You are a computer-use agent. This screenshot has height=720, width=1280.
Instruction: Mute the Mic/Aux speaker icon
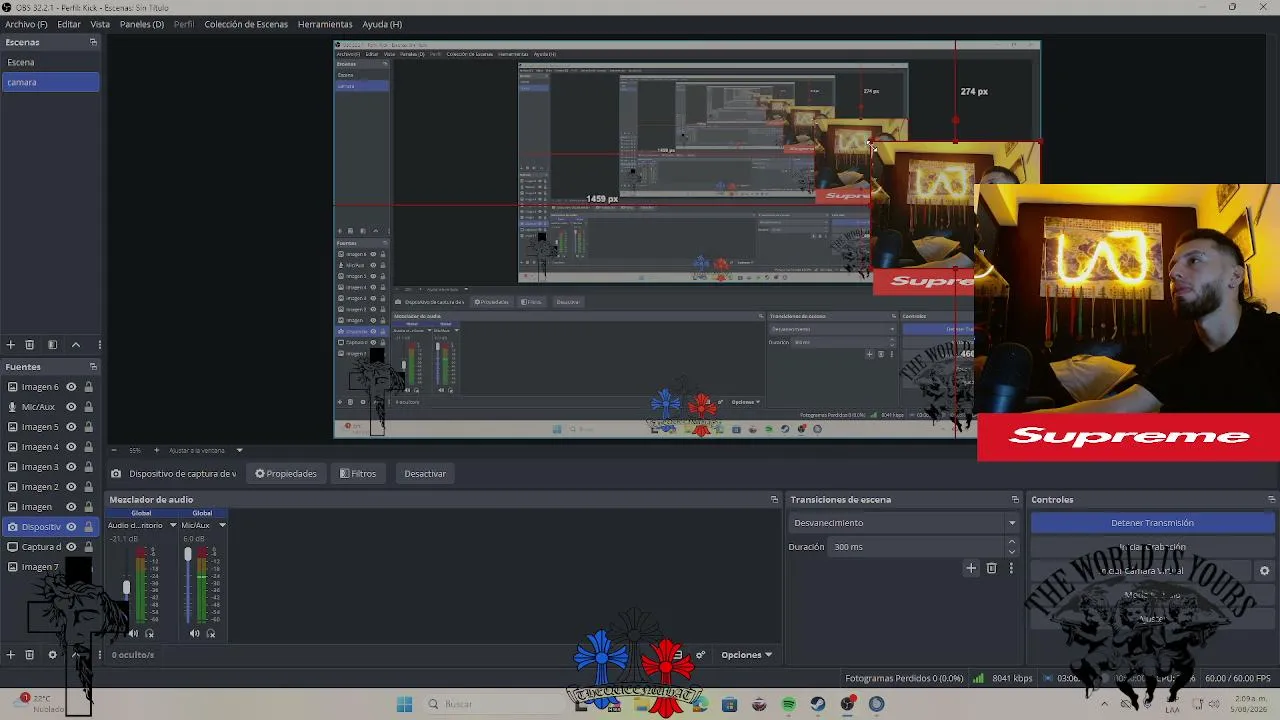coord(195,634)
